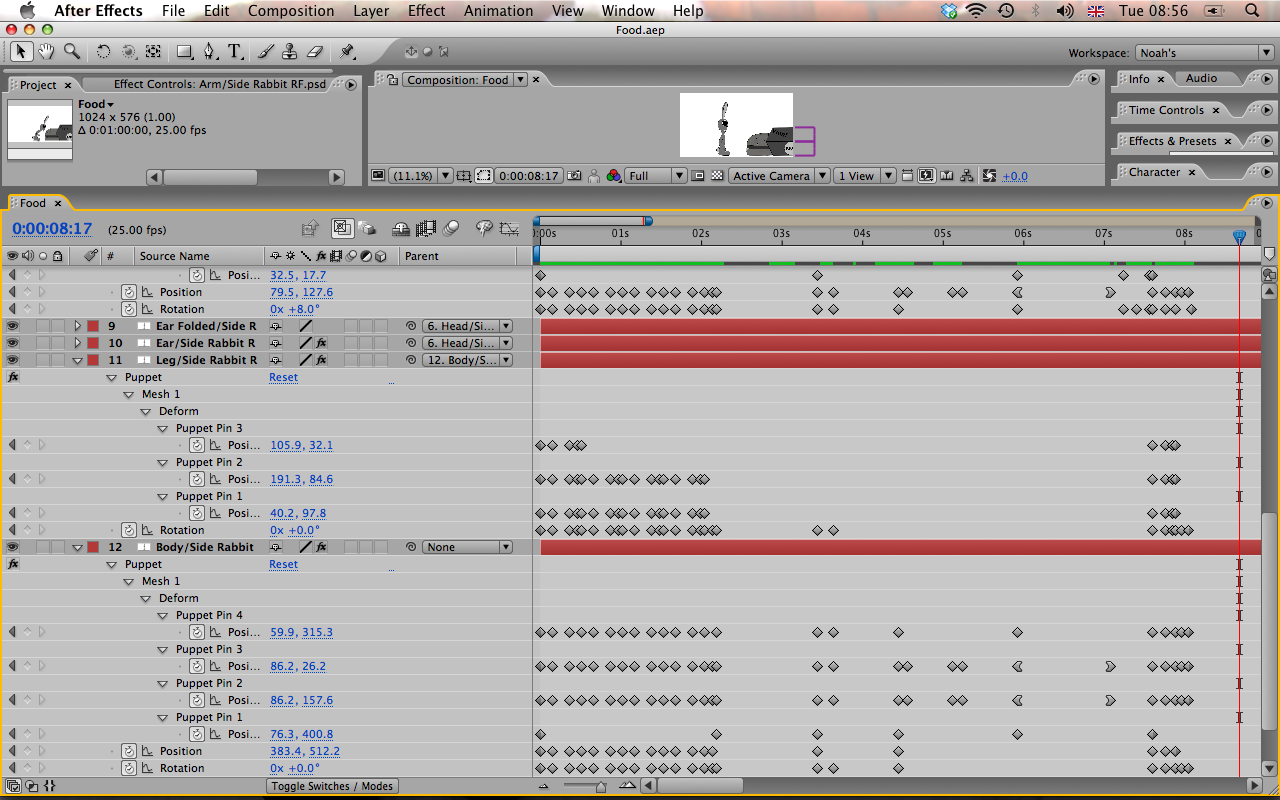Click the Region of Interest icon

483,176
